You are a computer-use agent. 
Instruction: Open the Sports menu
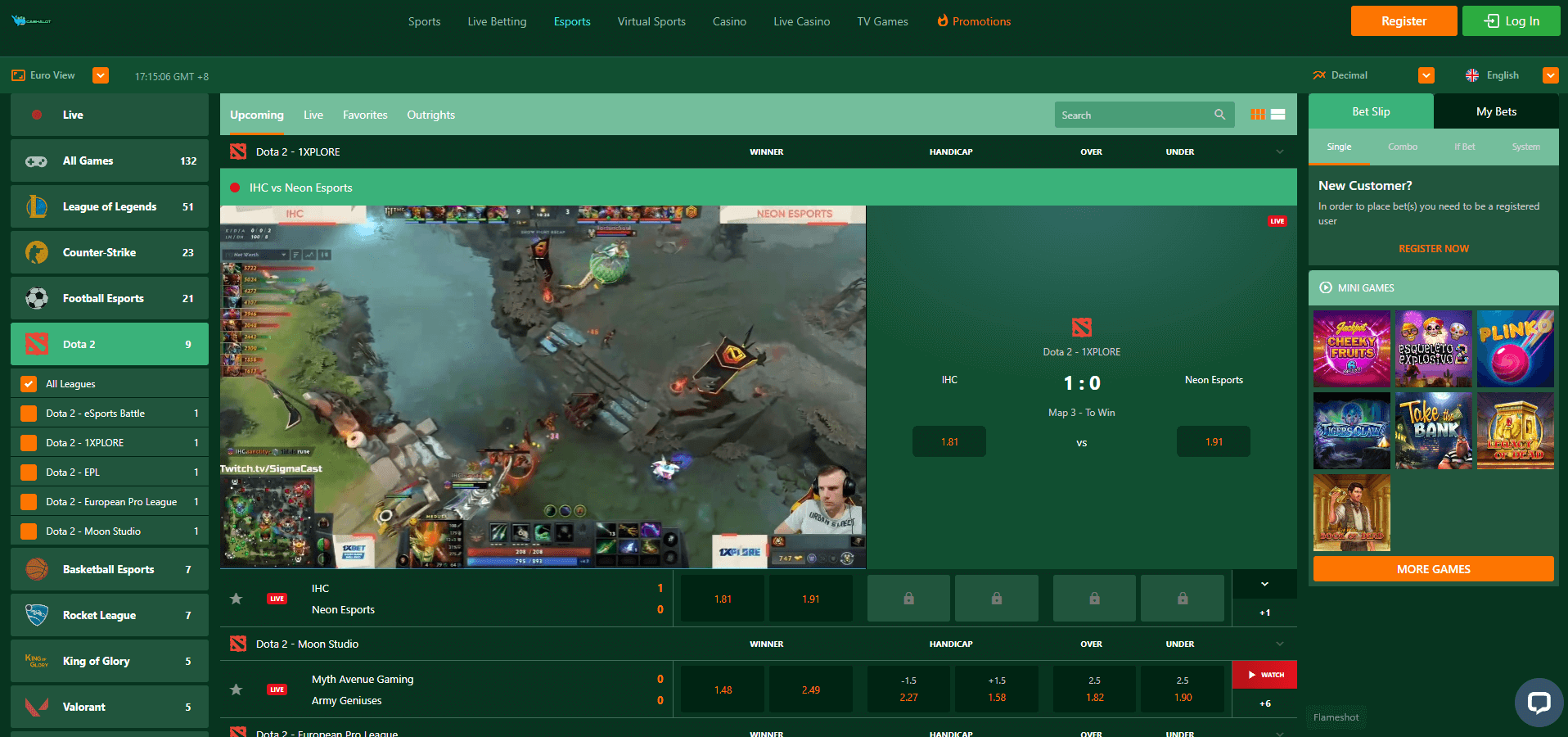point(424,21)
